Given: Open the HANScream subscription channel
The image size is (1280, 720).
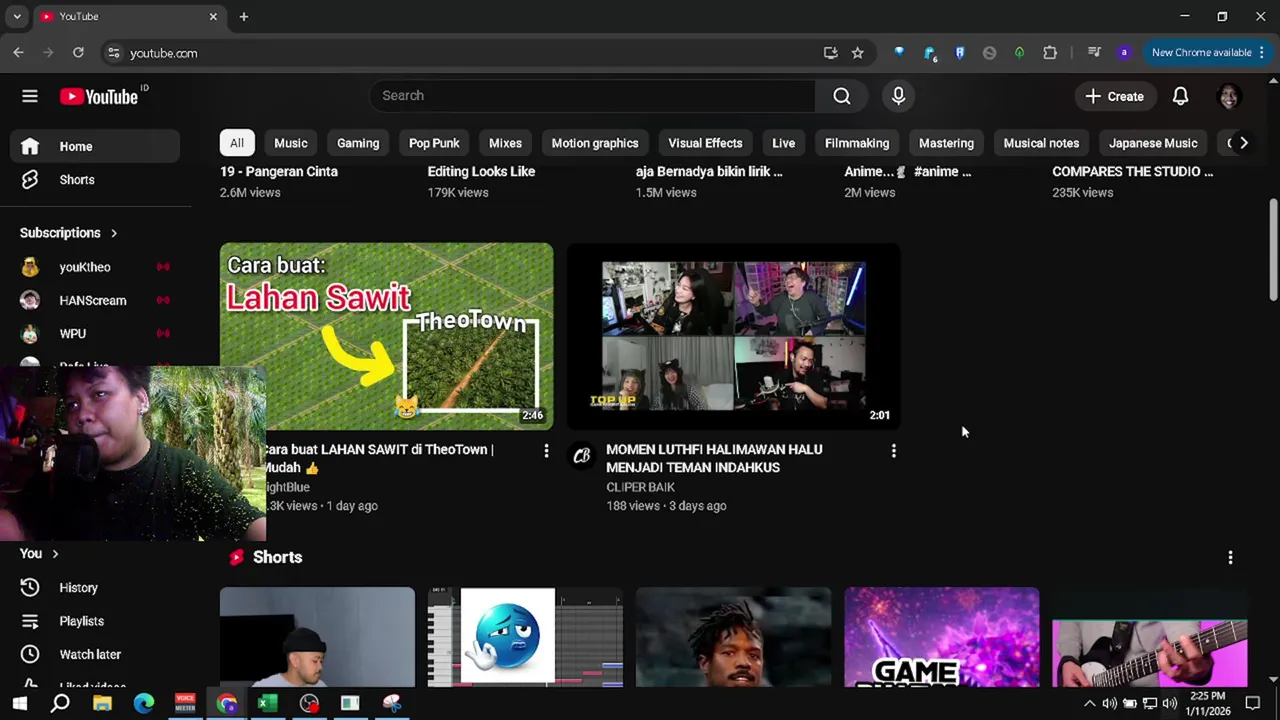Looking at the screenshot, I should coord(95,300).
